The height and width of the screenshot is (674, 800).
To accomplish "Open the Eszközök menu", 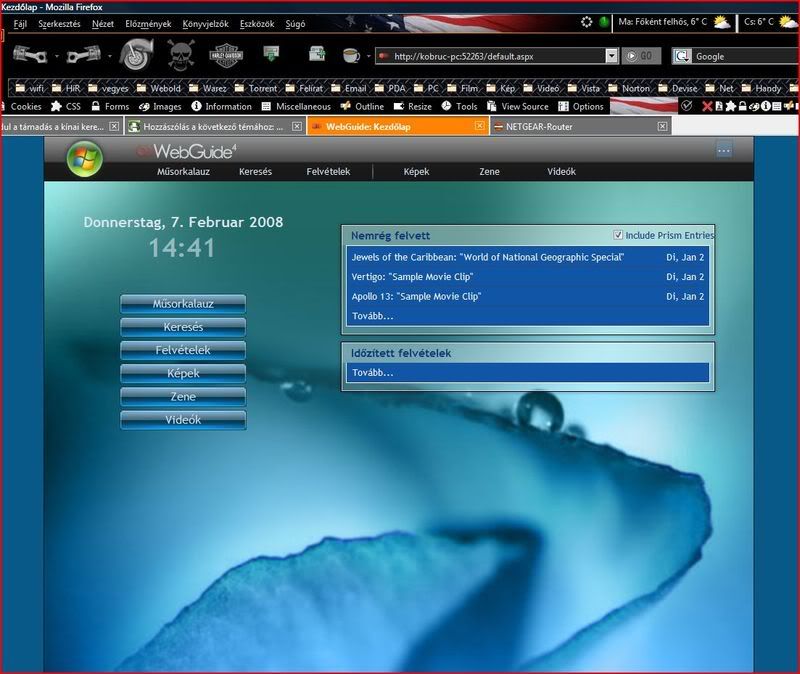I will pyautogui.click(x=257, y=23).
